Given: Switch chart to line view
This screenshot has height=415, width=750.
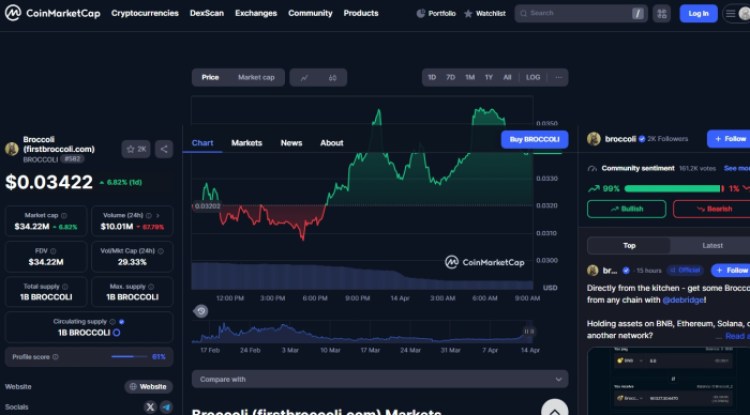Looking at the screenshot, I should pos(304,77).
